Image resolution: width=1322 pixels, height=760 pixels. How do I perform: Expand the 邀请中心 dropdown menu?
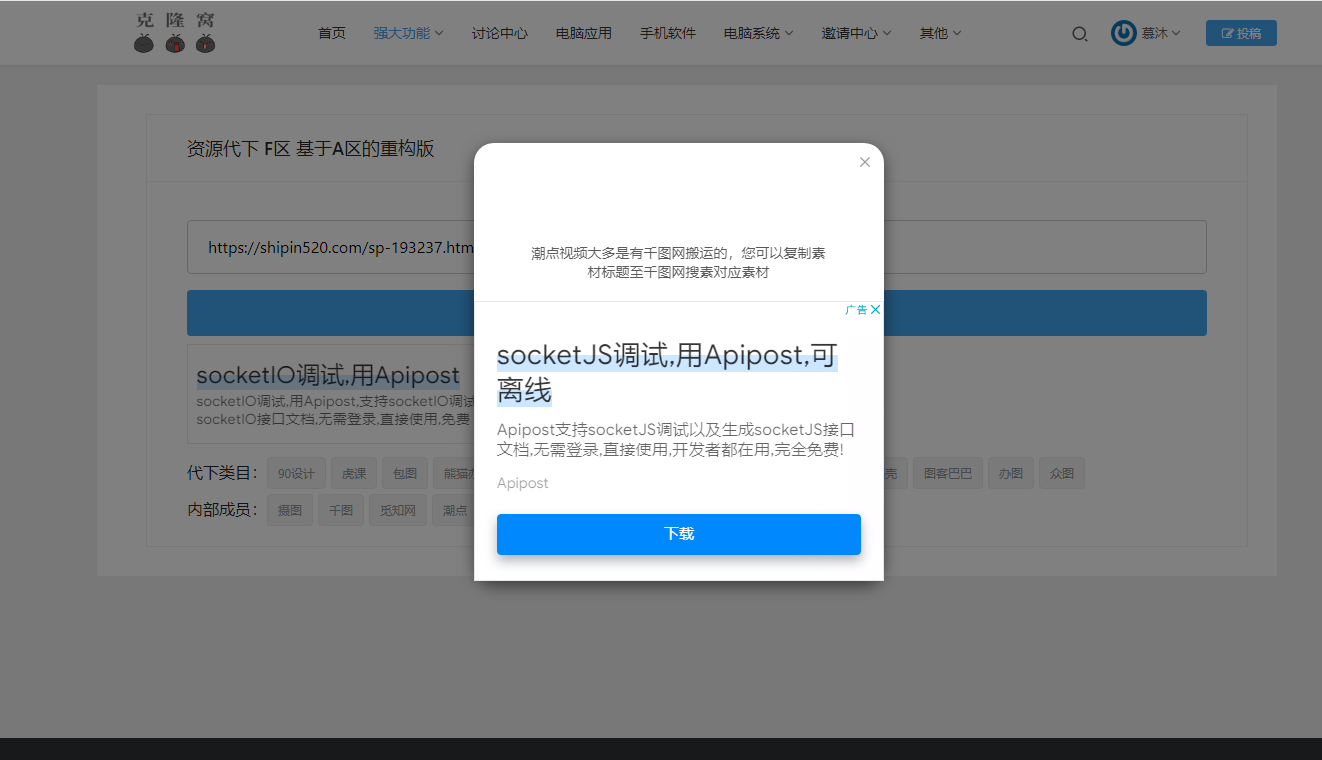click(857, 33)
